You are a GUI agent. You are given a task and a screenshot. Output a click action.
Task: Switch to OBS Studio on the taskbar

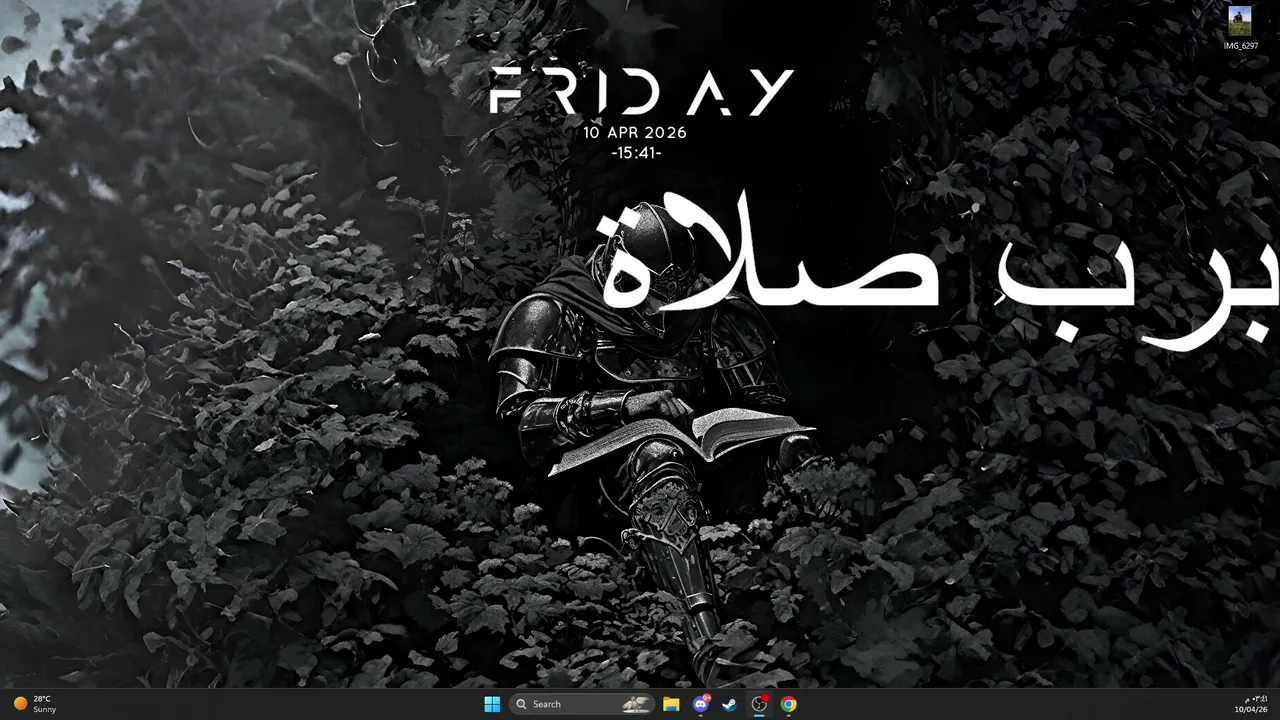[x=759, y=704]
